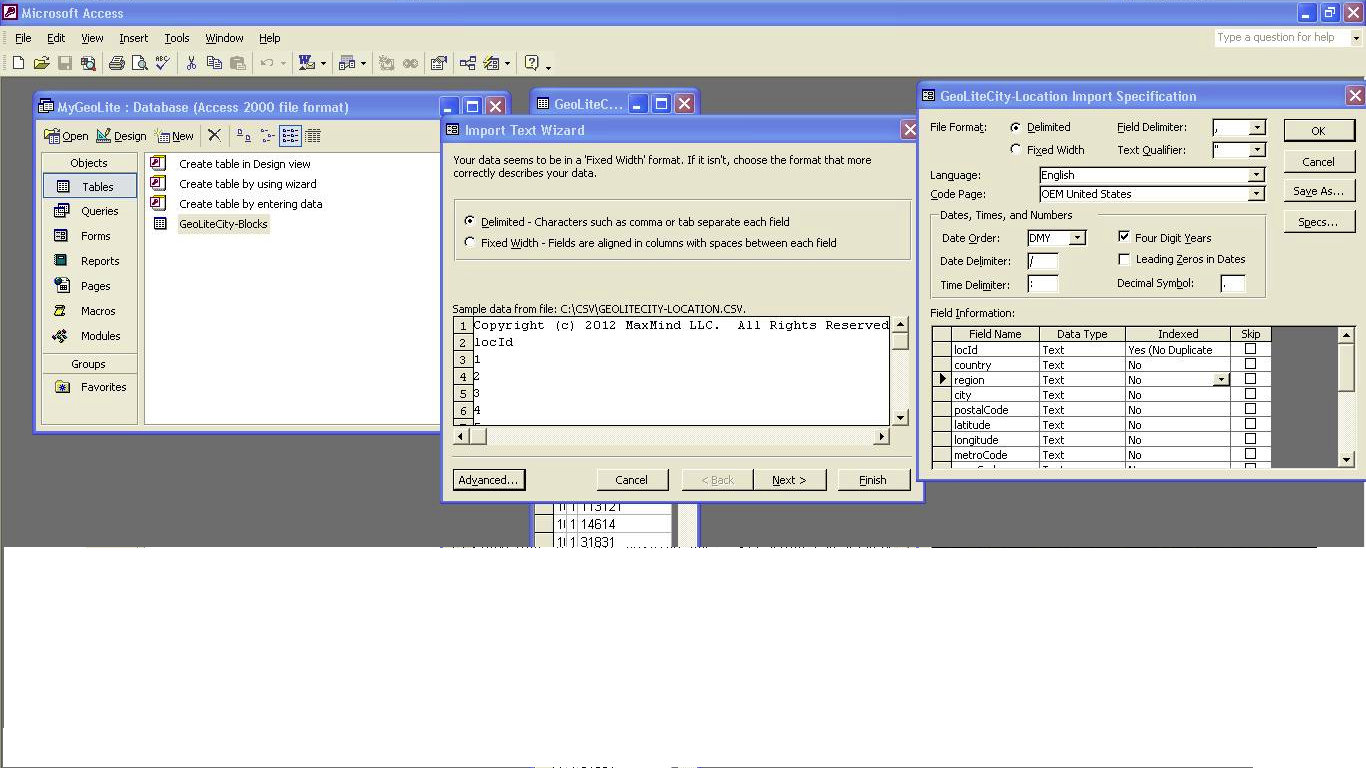Click the Advanced button in Import Text Wizard

point(489,480)
